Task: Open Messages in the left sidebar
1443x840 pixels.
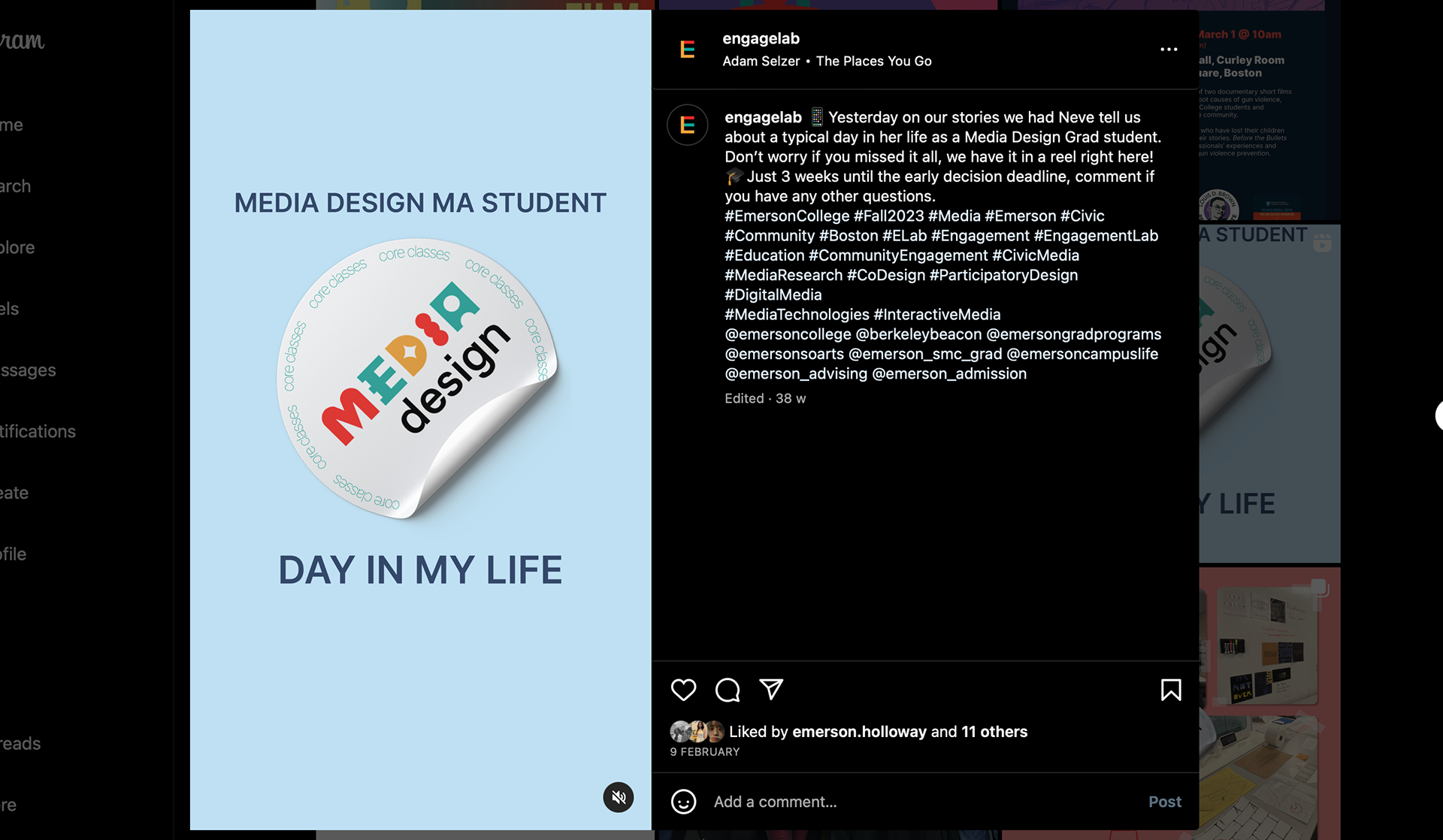Action: click(x=28, y=370)
